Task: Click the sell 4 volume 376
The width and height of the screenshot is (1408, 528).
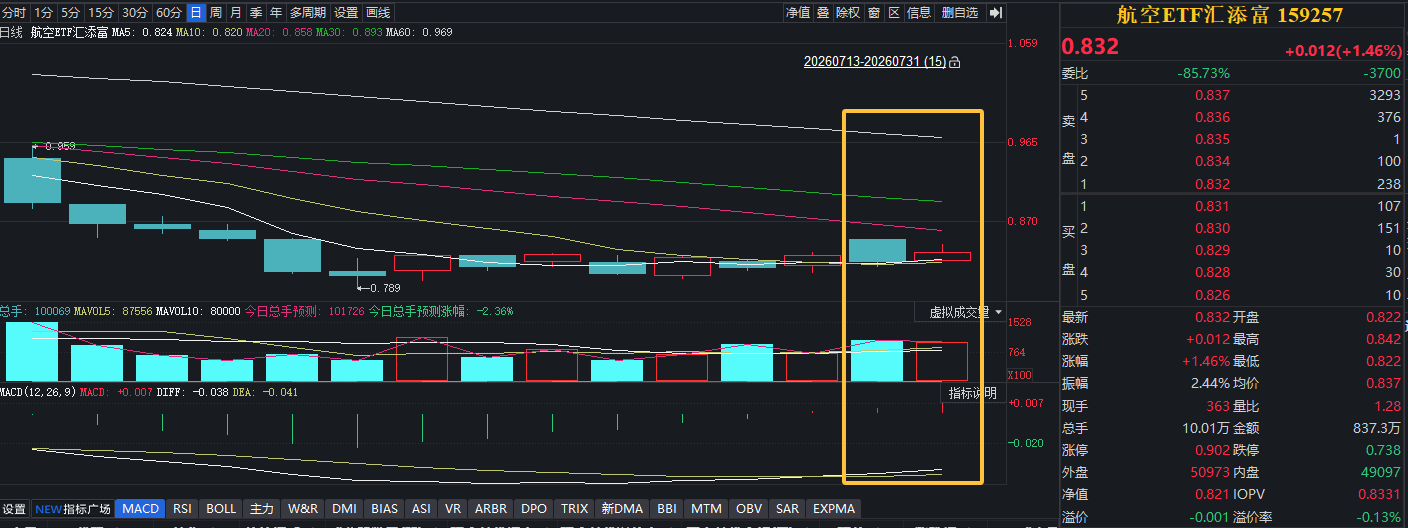Action: pyautogui.click(x=1389, y=117)
